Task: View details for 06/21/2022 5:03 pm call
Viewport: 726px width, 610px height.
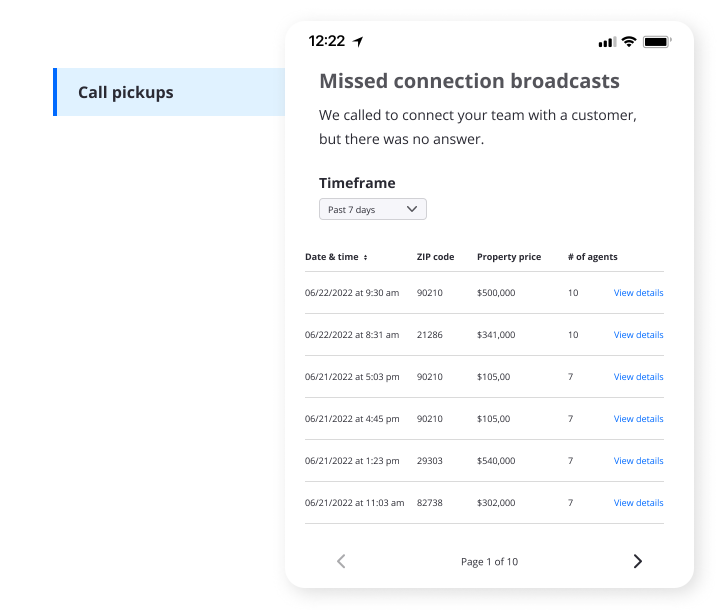Action: click(x=638, y=377)
